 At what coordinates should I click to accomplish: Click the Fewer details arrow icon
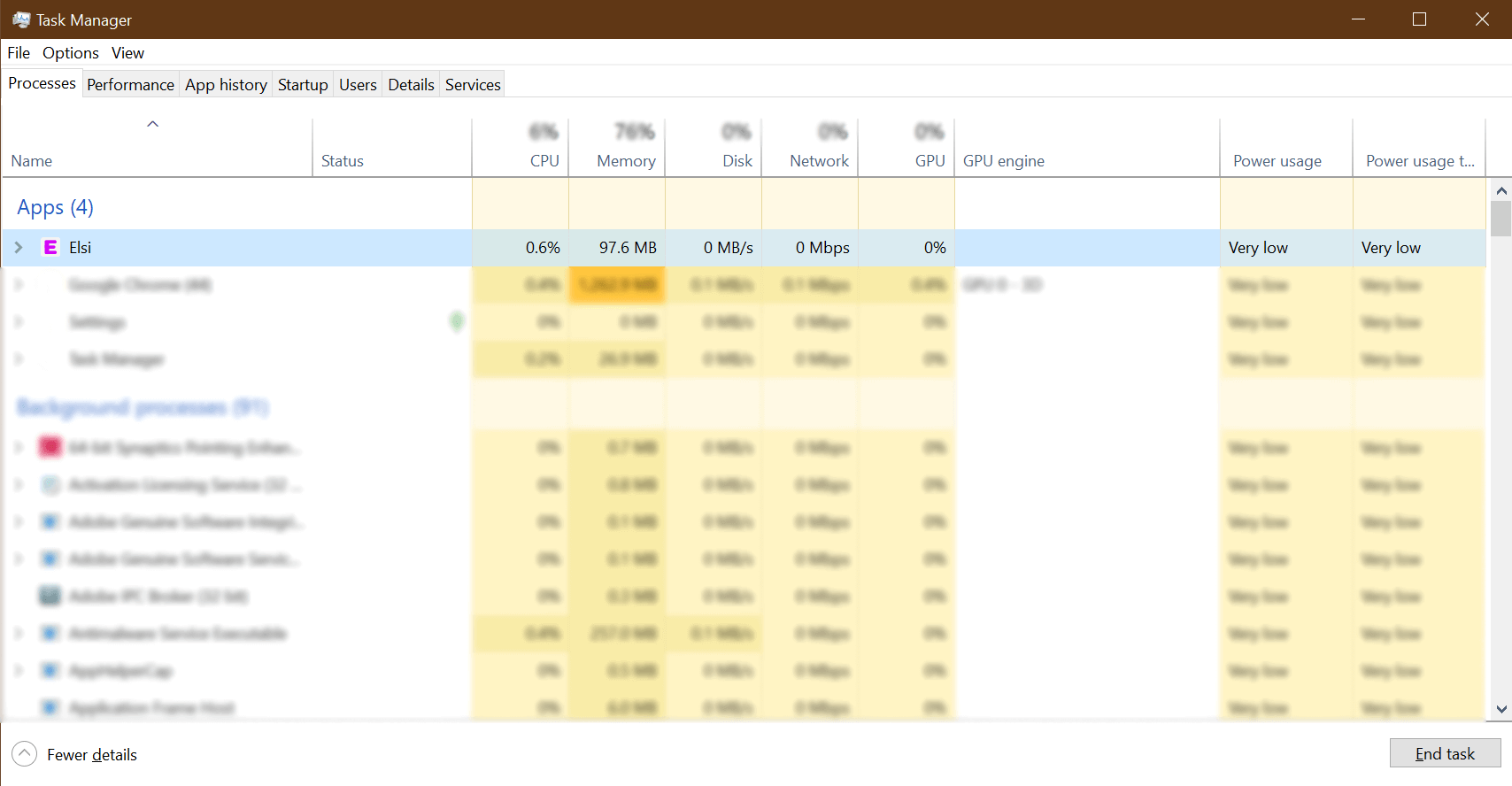[x=25, y=754]
